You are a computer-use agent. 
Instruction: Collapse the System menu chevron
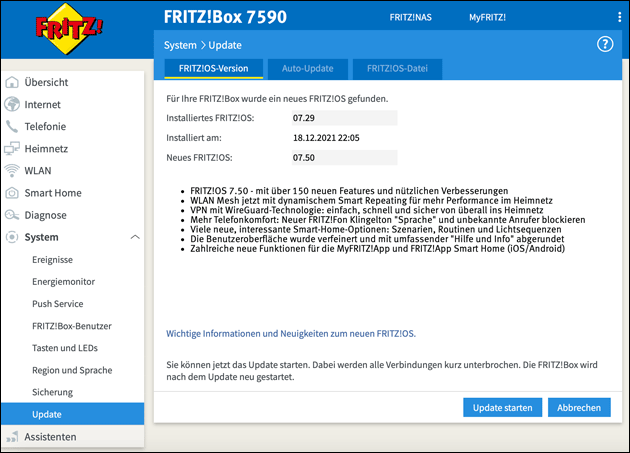coord(135,237)
